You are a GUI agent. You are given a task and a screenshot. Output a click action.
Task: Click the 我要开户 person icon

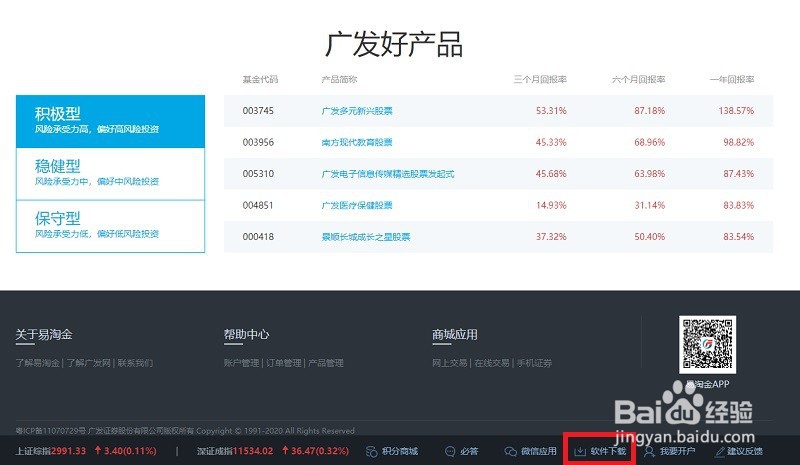coord(649,452)
